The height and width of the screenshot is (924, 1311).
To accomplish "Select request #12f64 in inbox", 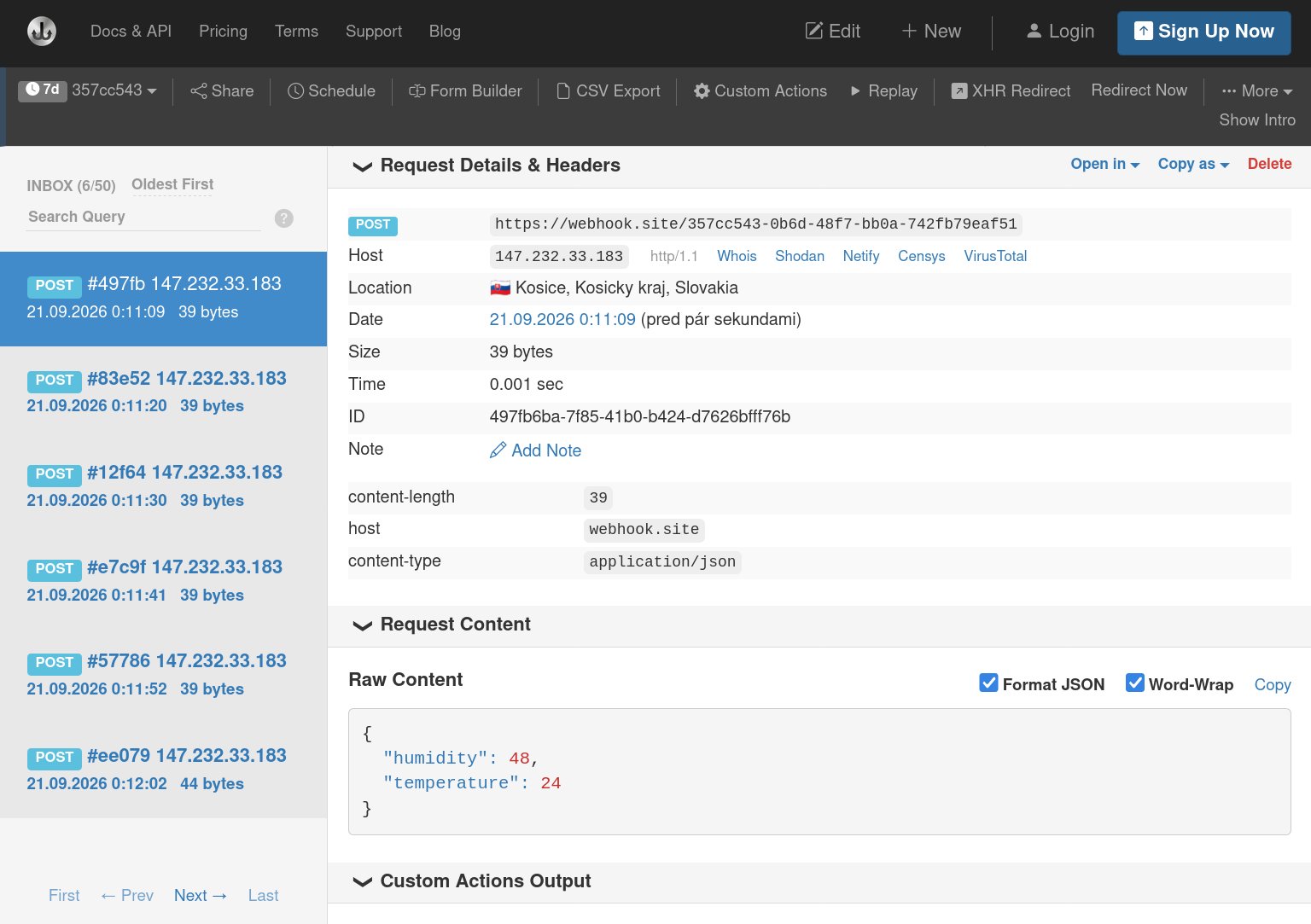I will pyautogui.click(x=163, y=486).
